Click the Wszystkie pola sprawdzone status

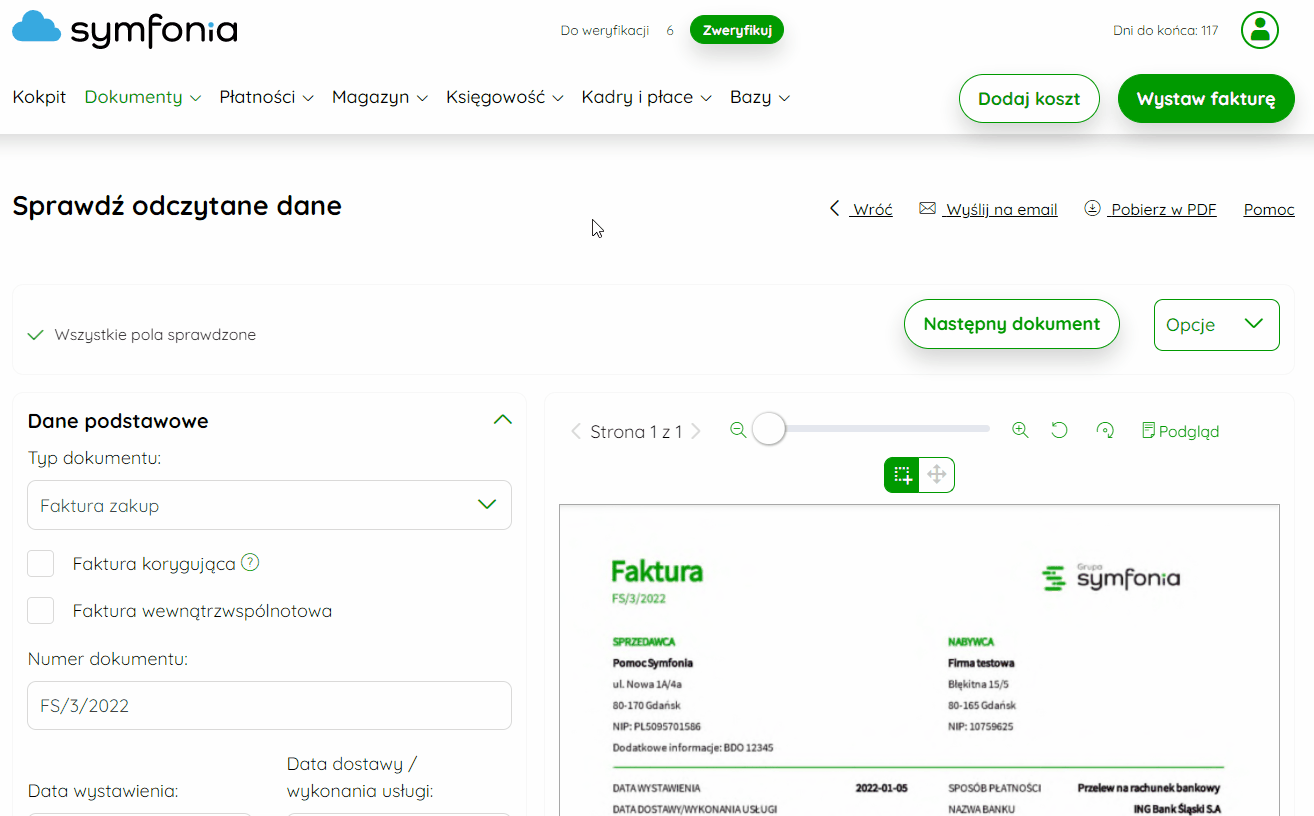point(142,335)
